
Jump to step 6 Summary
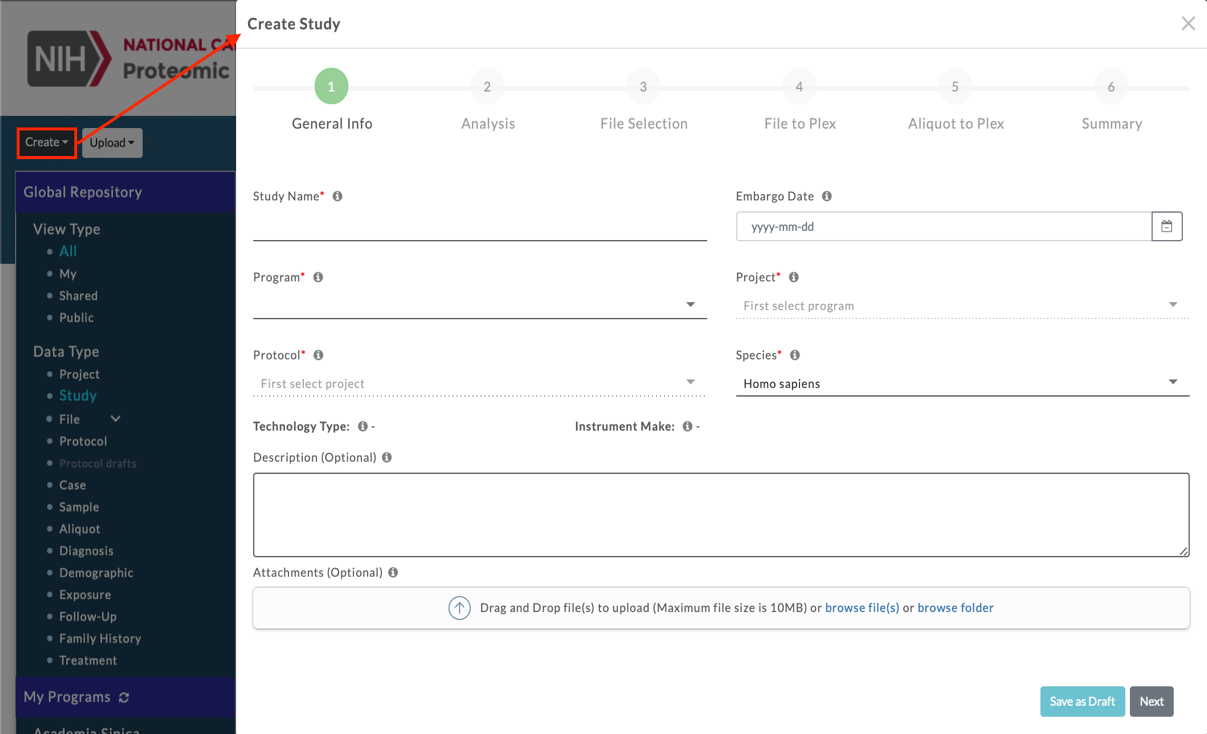1110,87
